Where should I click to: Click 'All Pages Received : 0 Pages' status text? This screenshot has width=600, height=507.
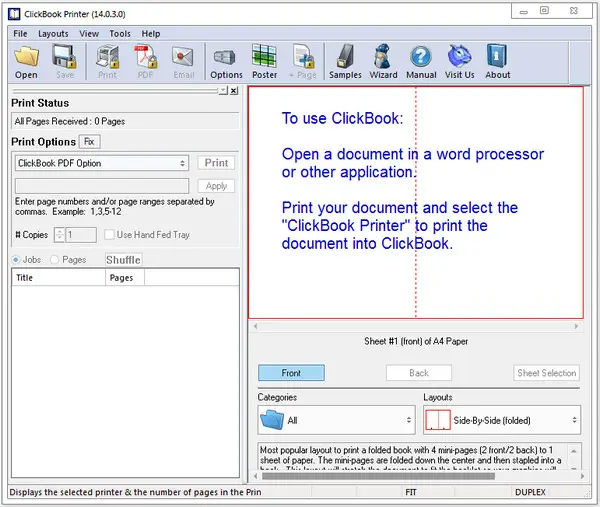point(70,121)
